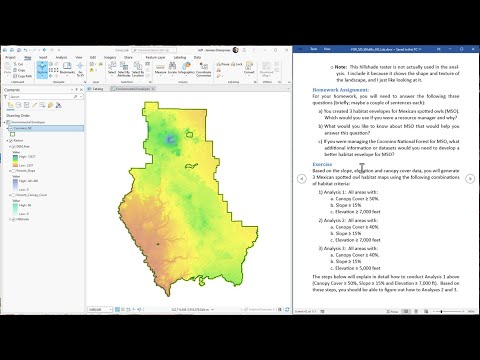Screen dimensions: 480x360
Task: Click the DEM_Feet color ramp
Action: pyautogui.click(x=15, y=161)
